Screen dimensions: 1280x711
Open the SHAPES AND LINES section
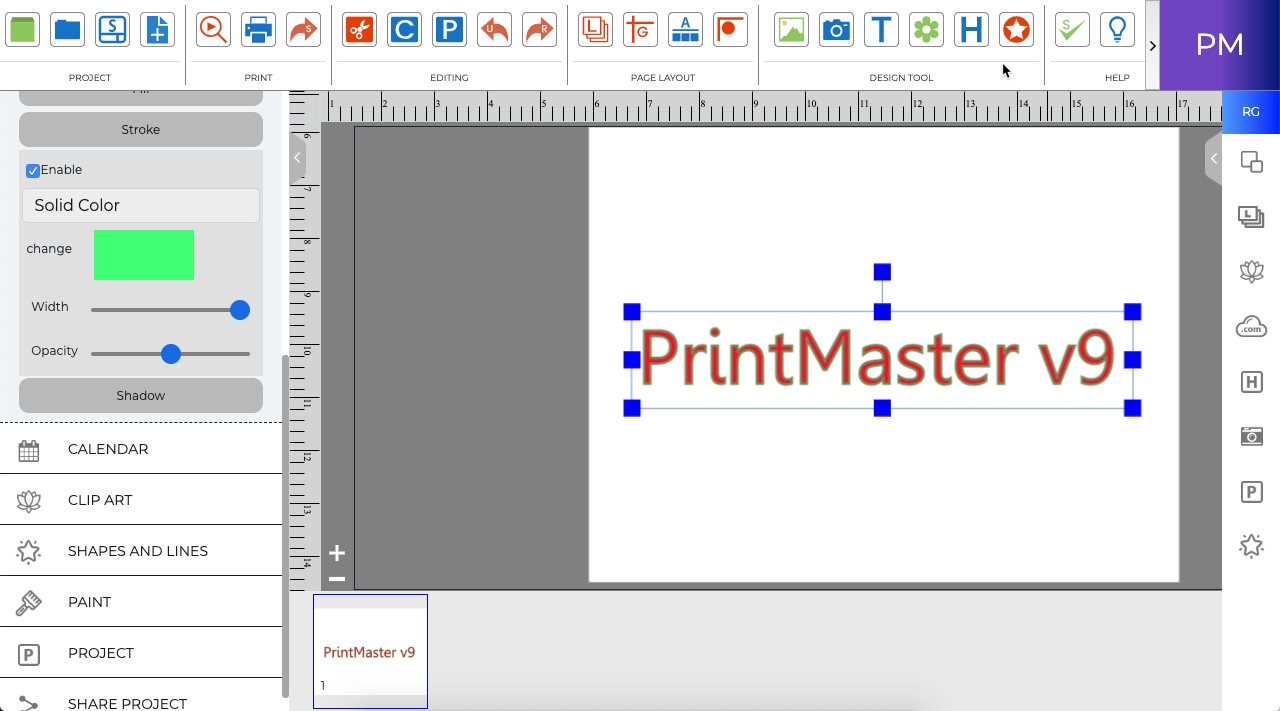(138, 550)
